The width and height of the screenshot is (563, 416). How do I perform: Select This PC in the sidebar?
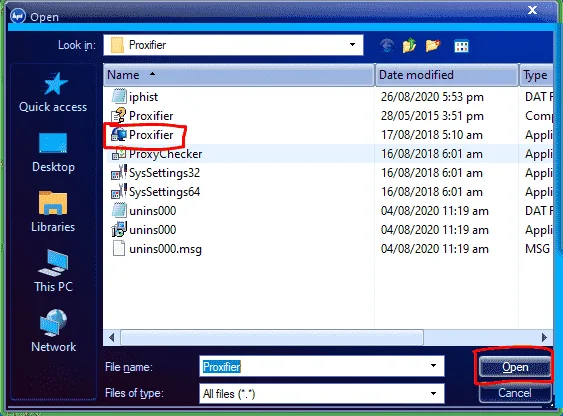(x=53, y=271)
